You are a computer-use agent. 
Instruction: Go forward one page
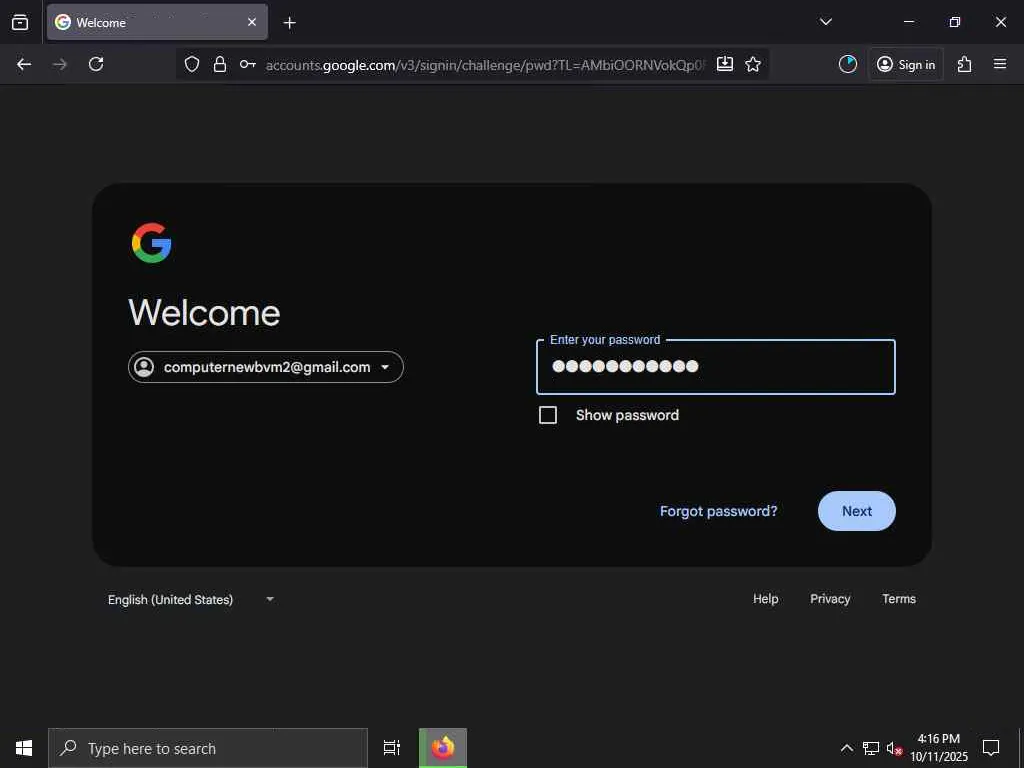click(x=60, y=64)
